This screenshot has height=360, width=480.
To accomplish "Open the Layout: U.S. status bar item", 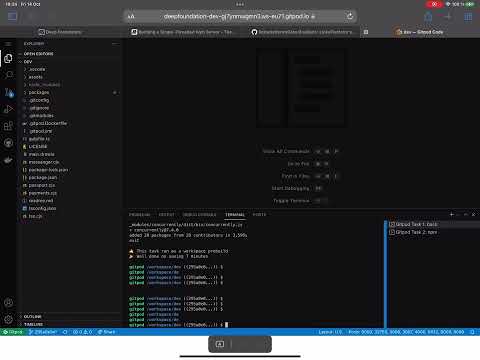I will point(330,332).
